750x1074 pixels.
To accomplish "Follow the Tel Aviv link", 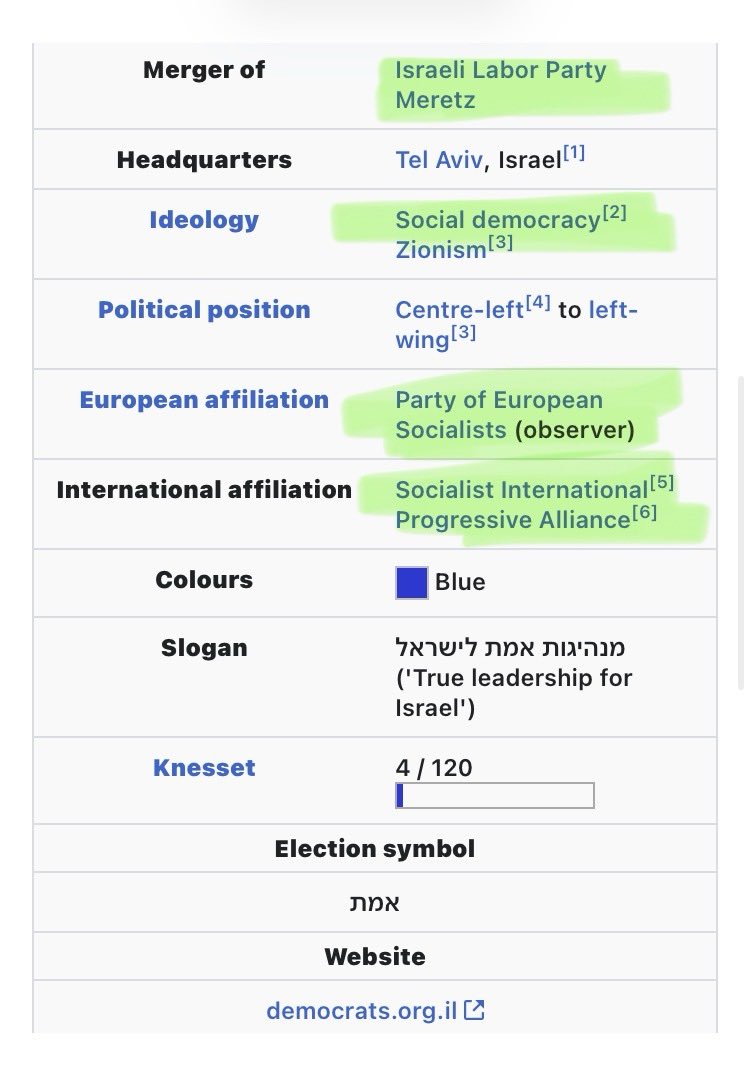I will coord(439,160).
